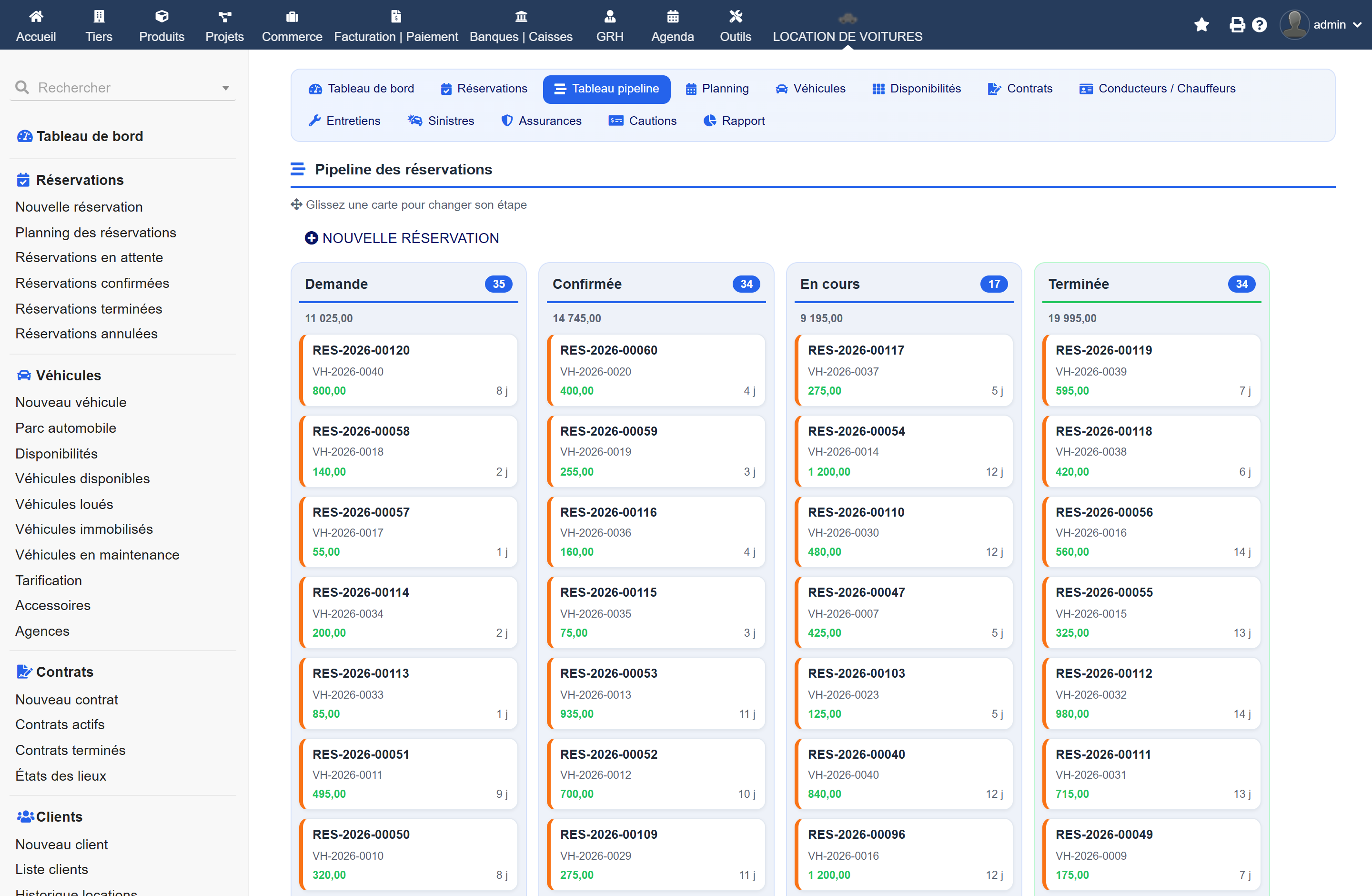
Task: Click the sidebar Réservations calendar icon
Action: click(23, 180)
